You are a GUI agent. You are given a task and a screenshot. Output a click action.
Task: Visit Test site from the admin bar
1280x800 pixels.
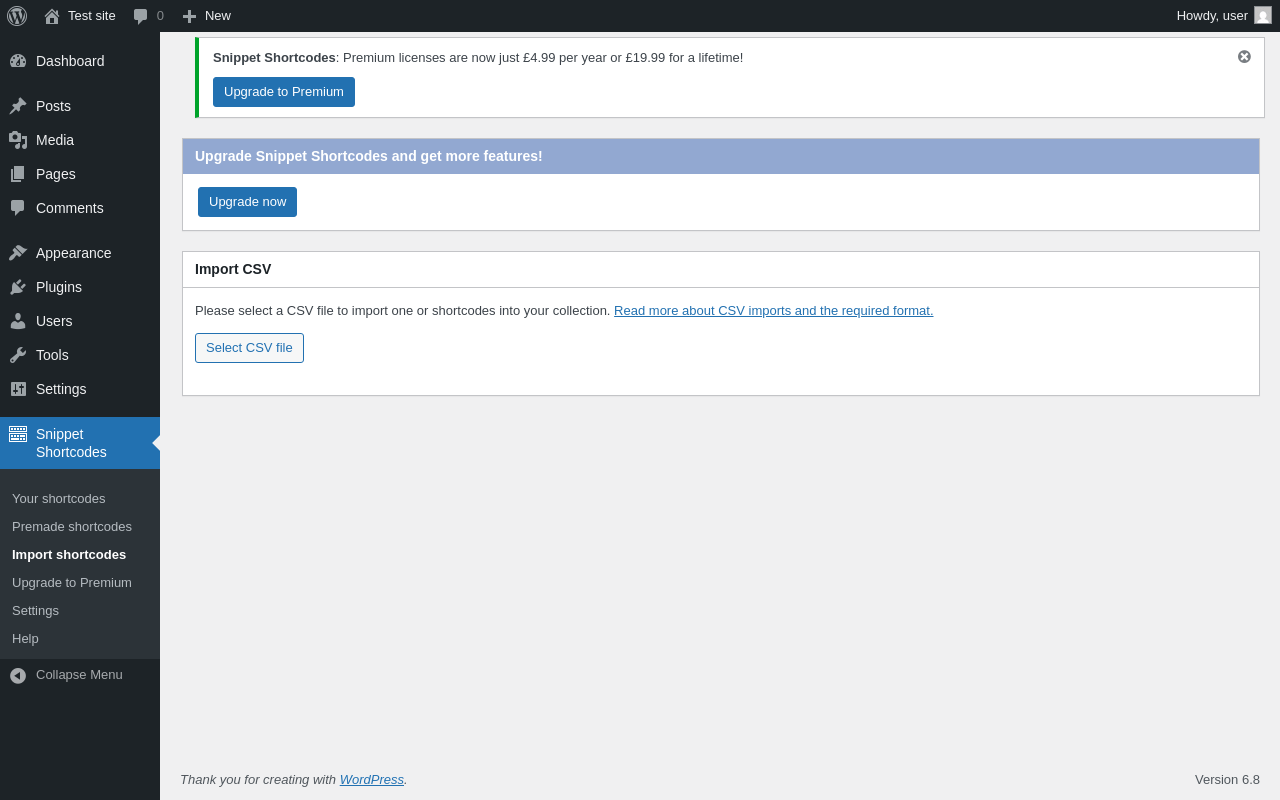click(x=80, y=16)
